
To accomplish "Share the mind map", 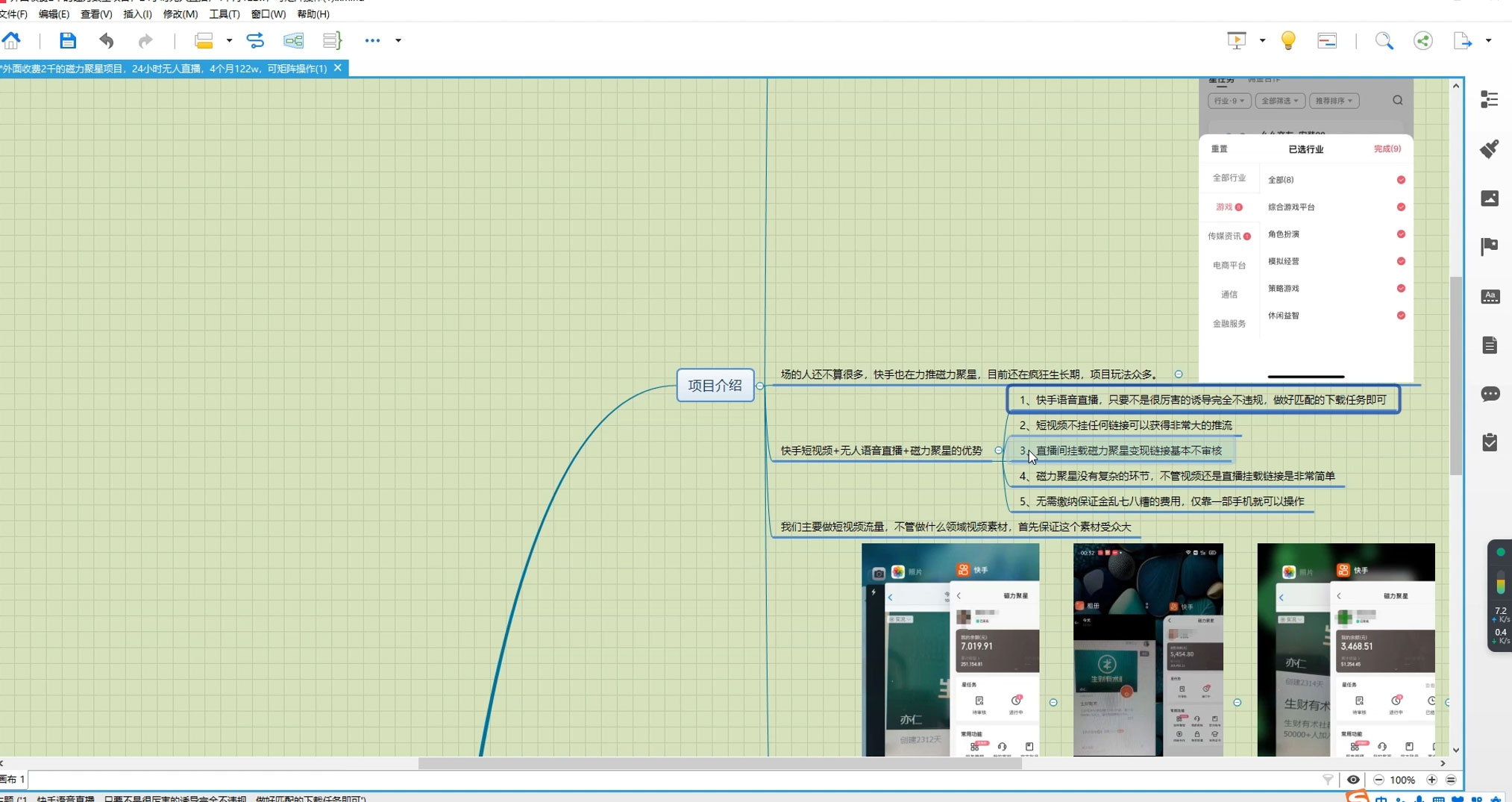I will point(1423,40).
